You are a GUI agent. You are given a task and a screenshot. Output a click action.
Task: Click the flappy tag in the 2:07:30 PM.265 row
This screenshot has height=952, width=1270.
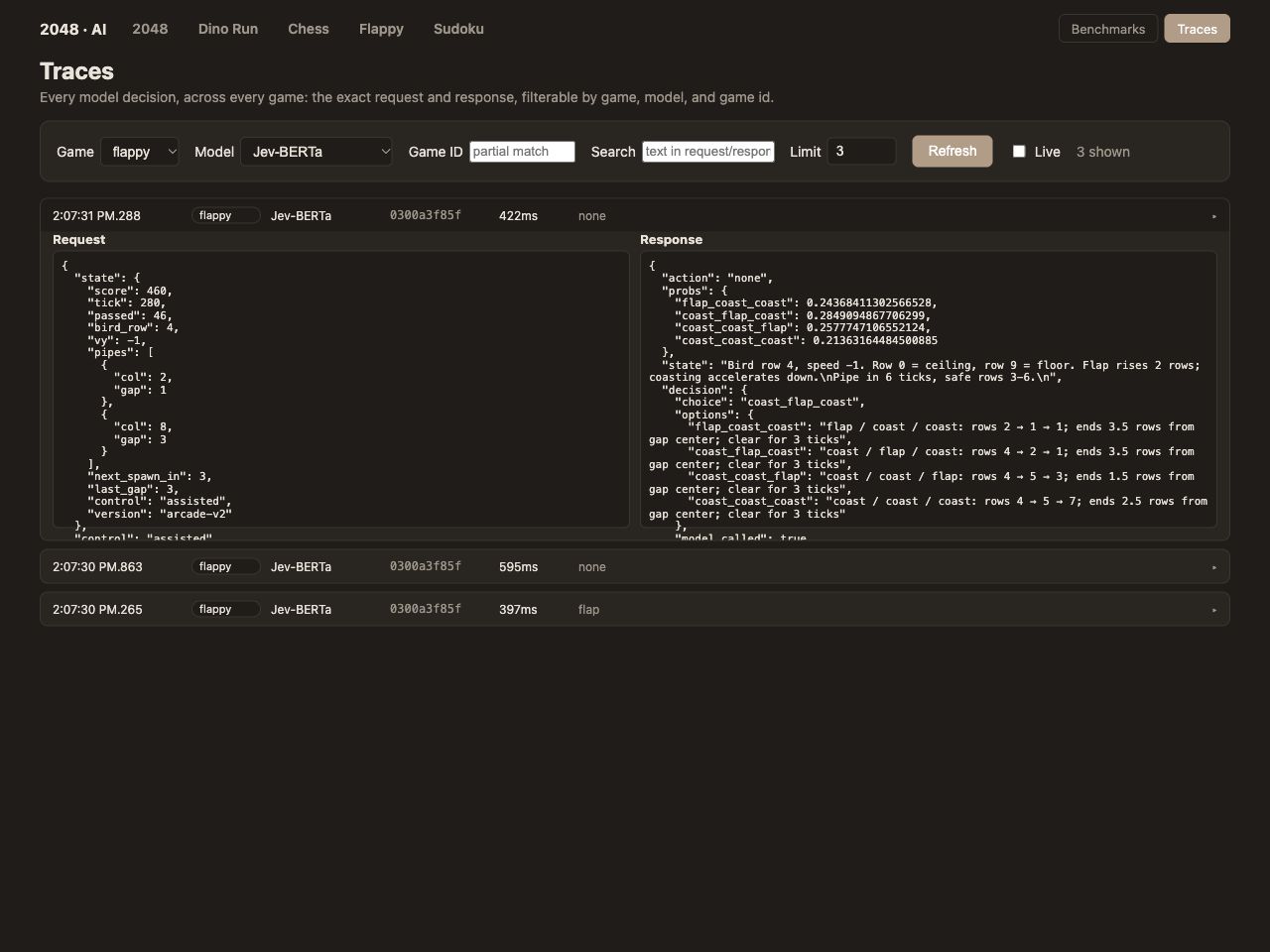[225, 609]
